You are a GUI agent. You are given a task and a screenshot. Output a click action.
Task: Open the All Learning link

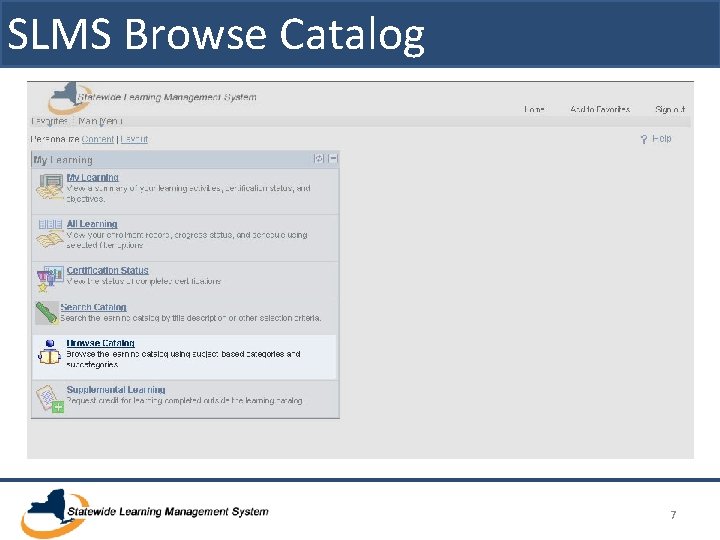click(92, 224)
